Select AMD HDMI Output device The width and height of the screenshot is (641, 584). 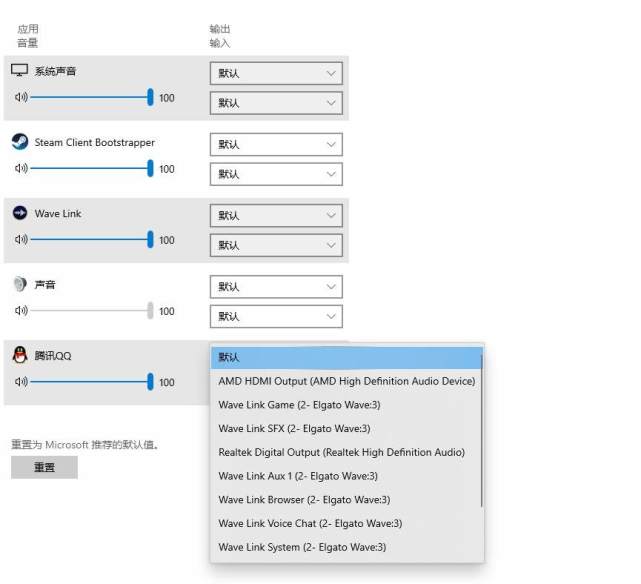[x=346, y=381]
